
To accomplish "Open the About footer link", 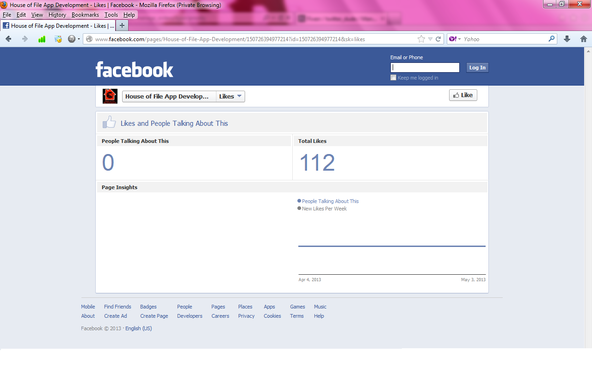I will pos(88,316).
